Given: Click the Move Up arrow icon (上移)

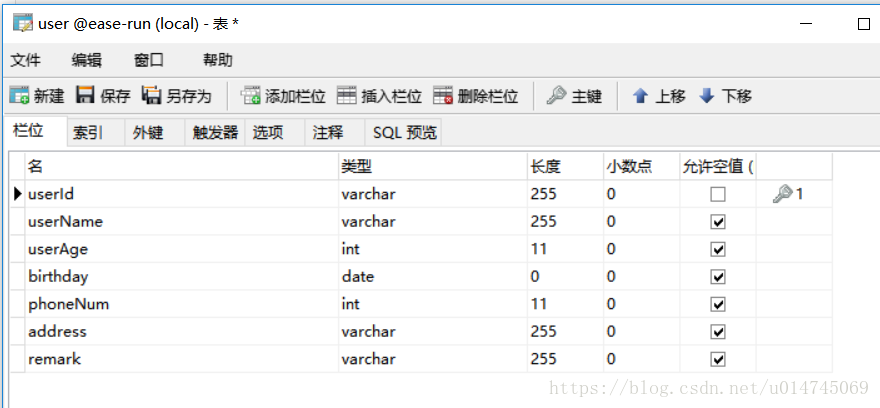Looking at the screenshot, I should [640, 96].
